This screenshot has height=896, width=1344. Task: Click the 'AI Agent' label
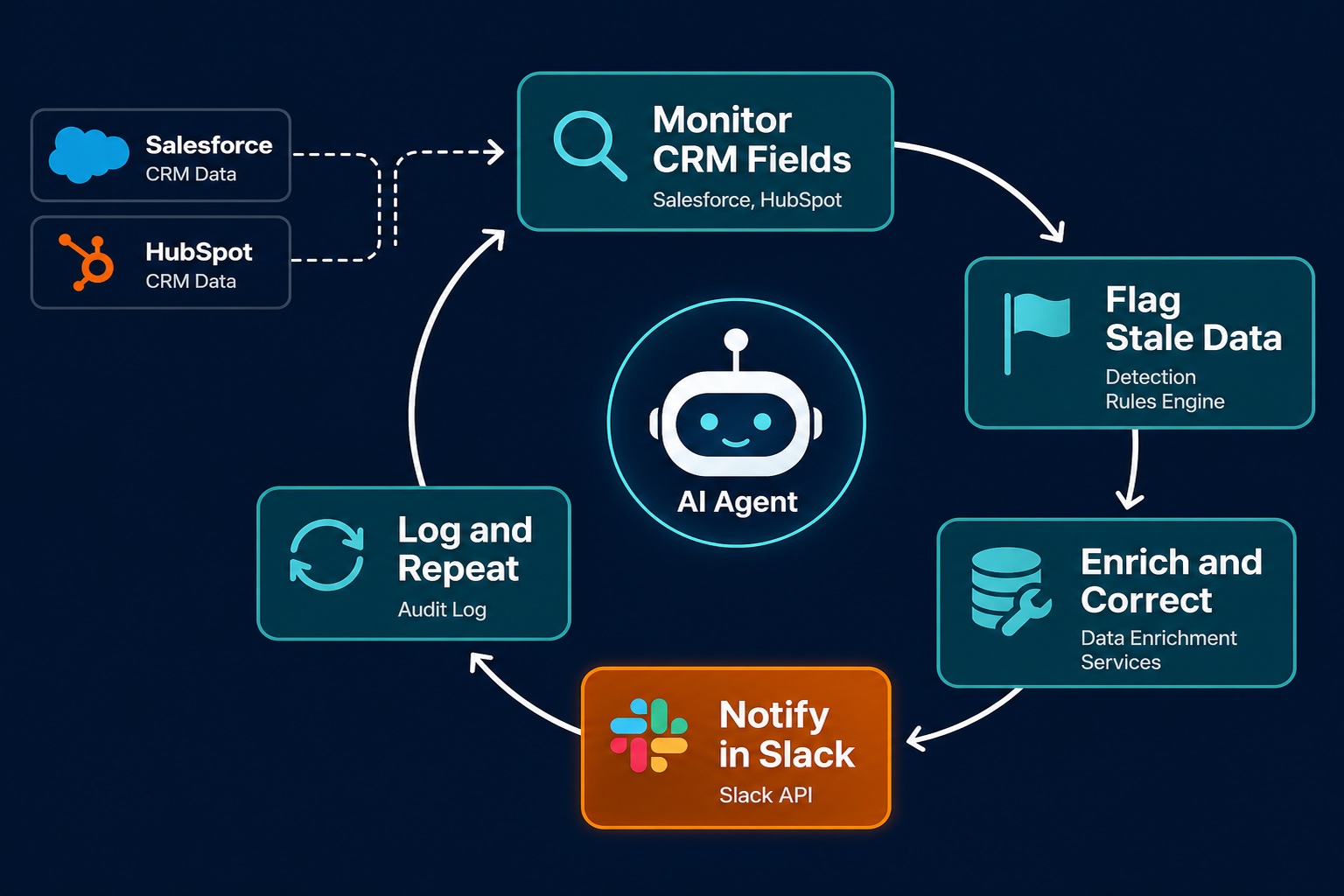point(737,502)
